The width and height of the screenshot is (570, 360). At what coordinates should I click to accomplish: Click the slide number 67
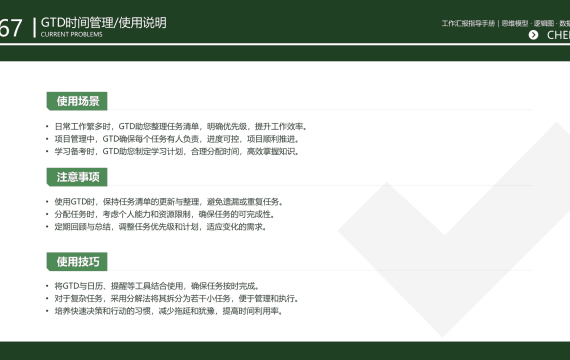click(x=11, y=28)
